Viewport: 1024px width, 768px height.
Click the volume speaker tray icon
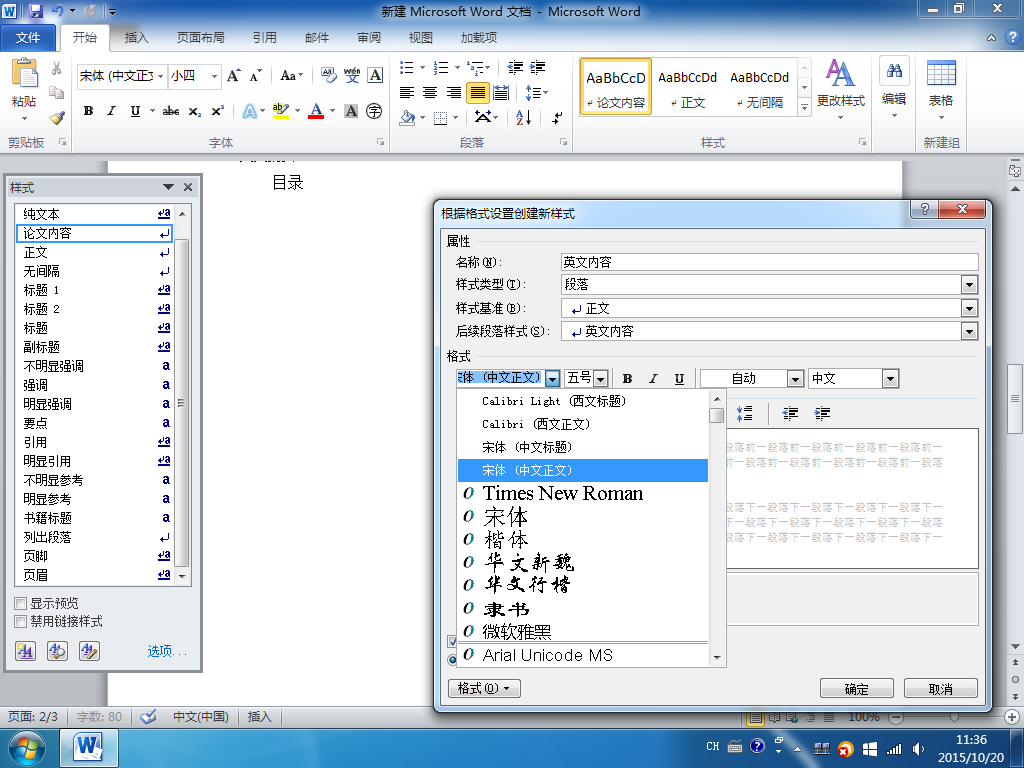pos(918,749)
